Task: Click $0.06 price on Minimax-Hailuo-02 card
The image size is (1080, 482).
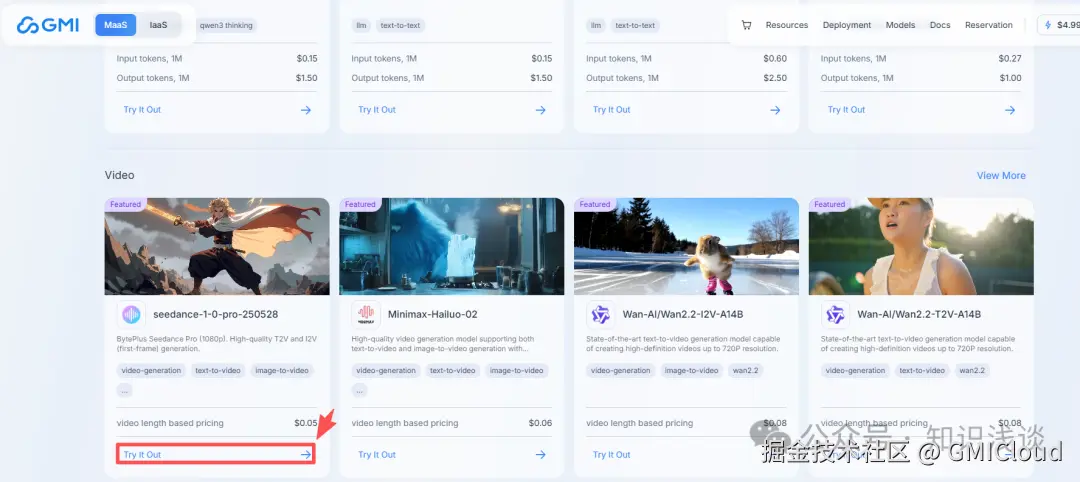Action: [540, 423]
